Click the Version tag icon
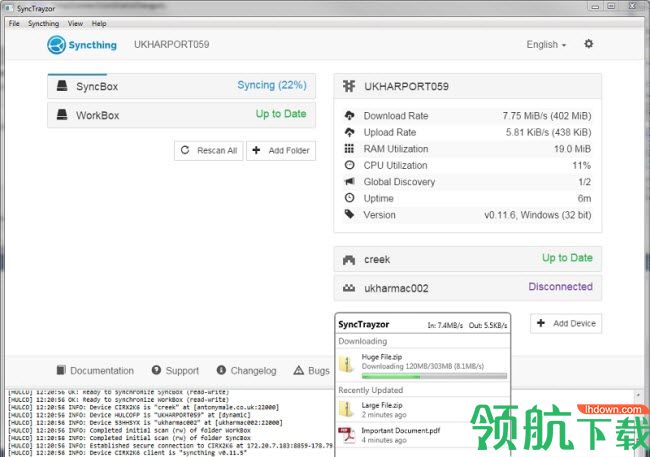Image resolution: width=650 pixels, height=457 pixels. coord(349,214)
